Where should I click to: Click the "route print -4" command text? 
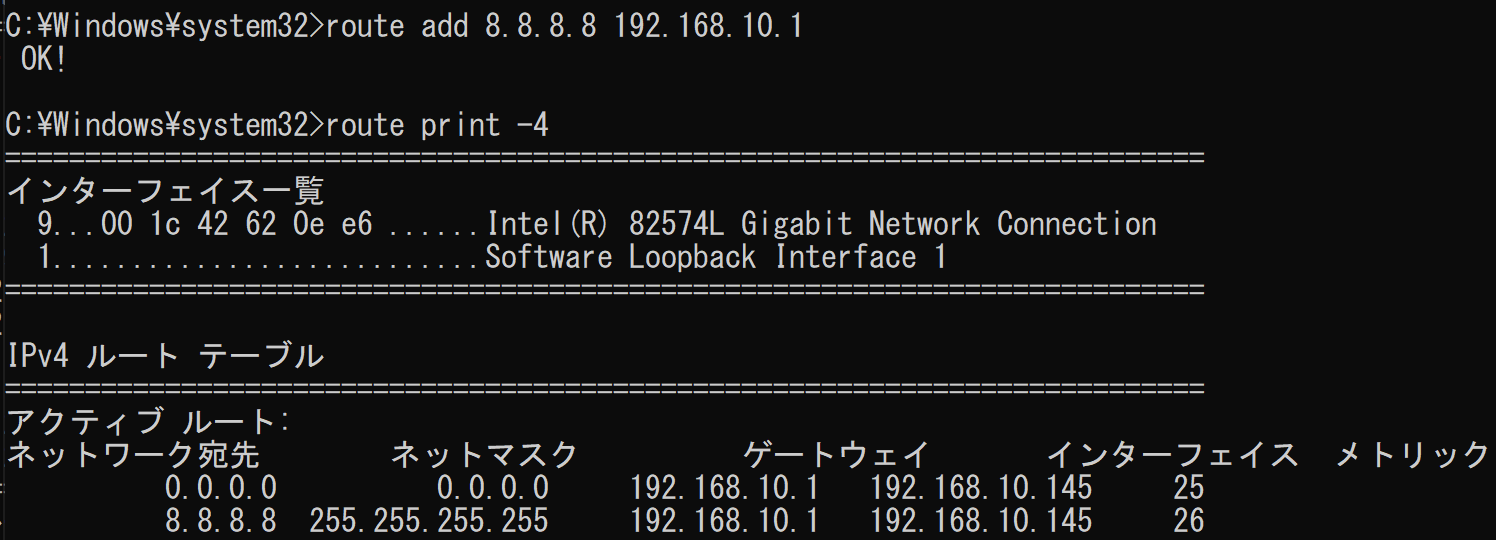point(437,125)
